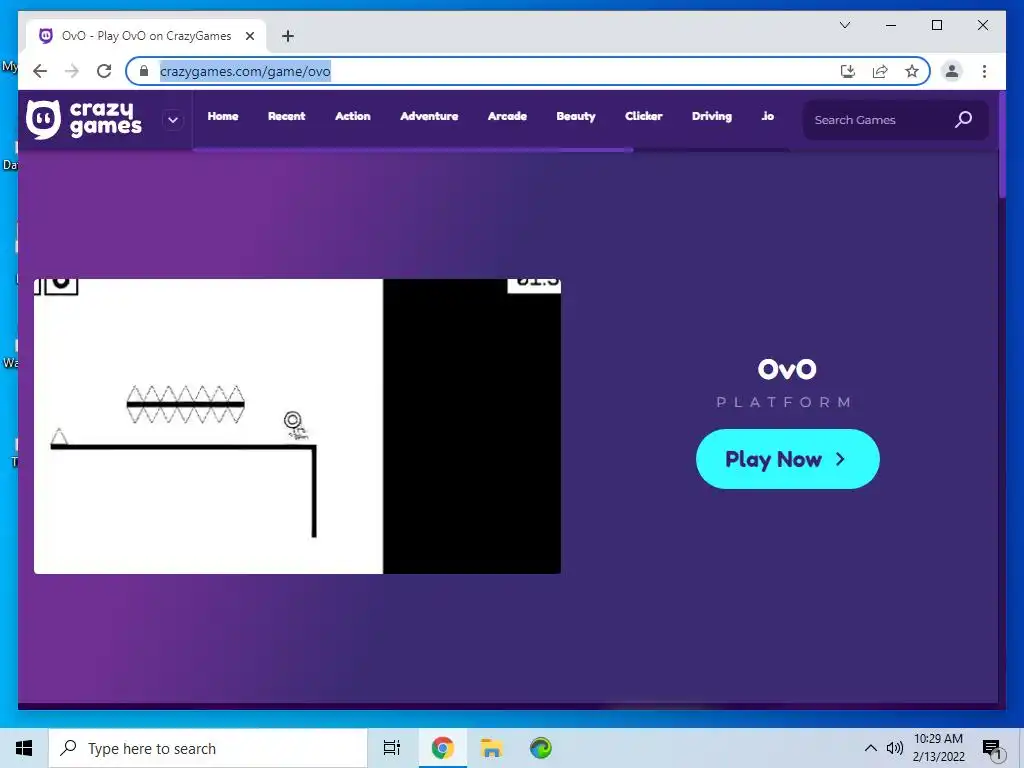This screenshot has height=768, width=1024.
Task: Click the volume speaker icon
Action: point(895,748)
